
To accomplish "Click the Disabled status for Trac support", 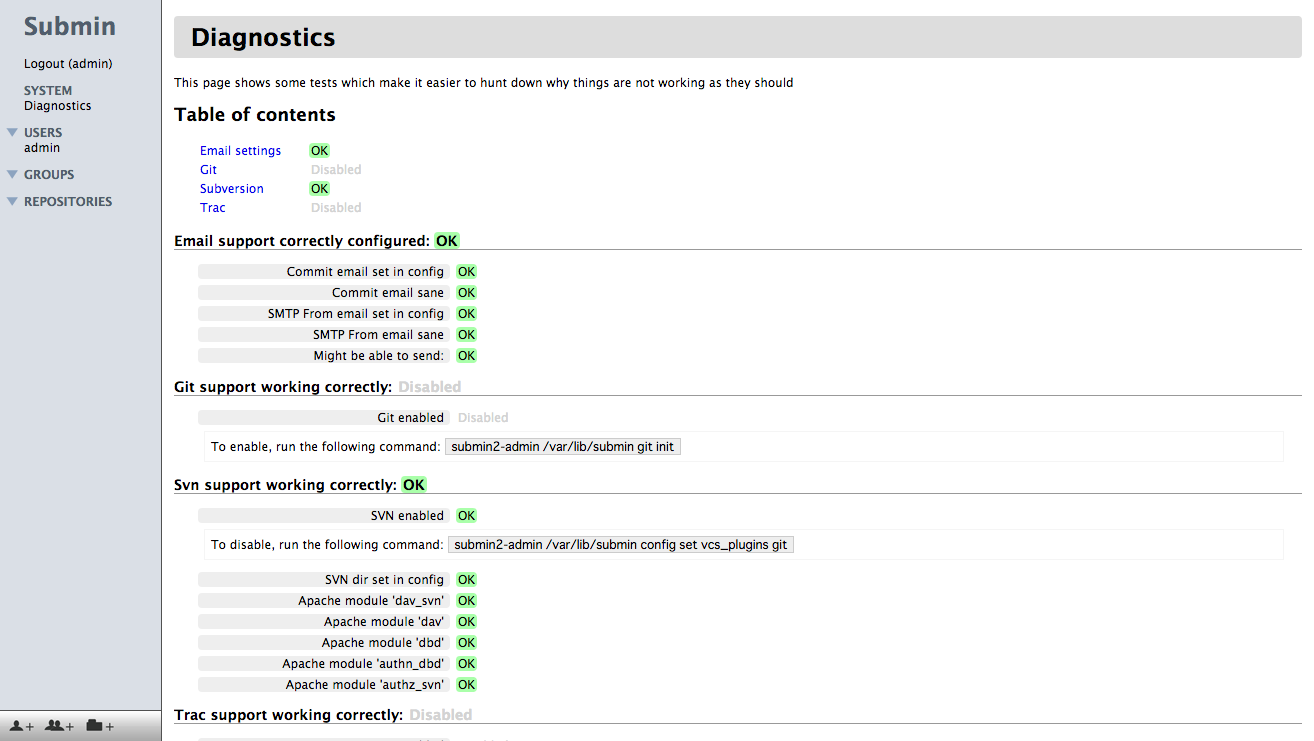I will (x=440, y=714).
